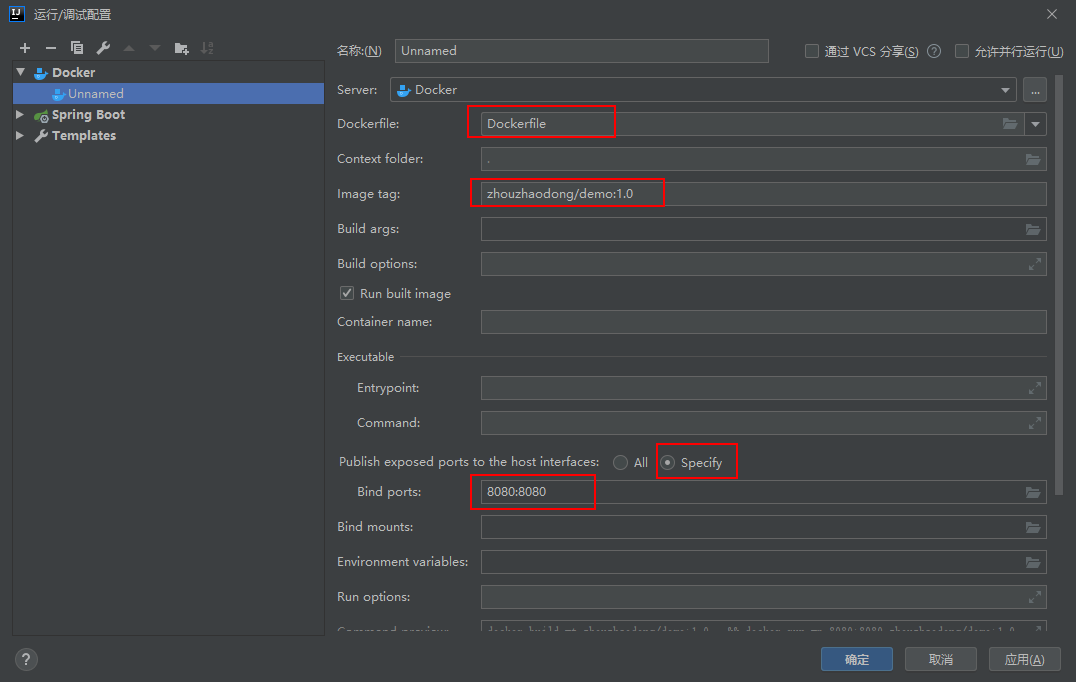Viewport: 1076px width, 682px height.
Task: Expand the Templates tree node
Action: [20, 136]
